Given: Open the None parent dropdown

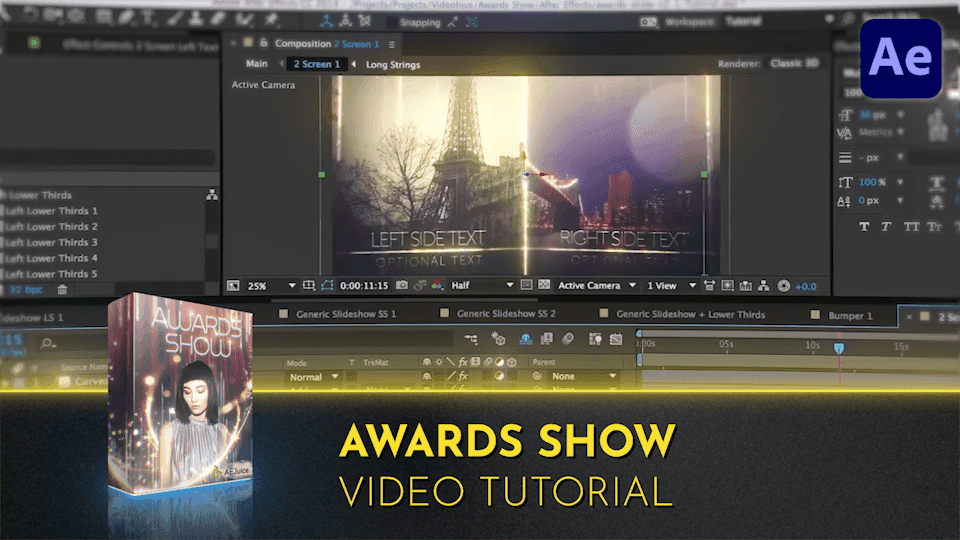Looking at the screenshot, I should pyautogui.click(x=583, y=376).
